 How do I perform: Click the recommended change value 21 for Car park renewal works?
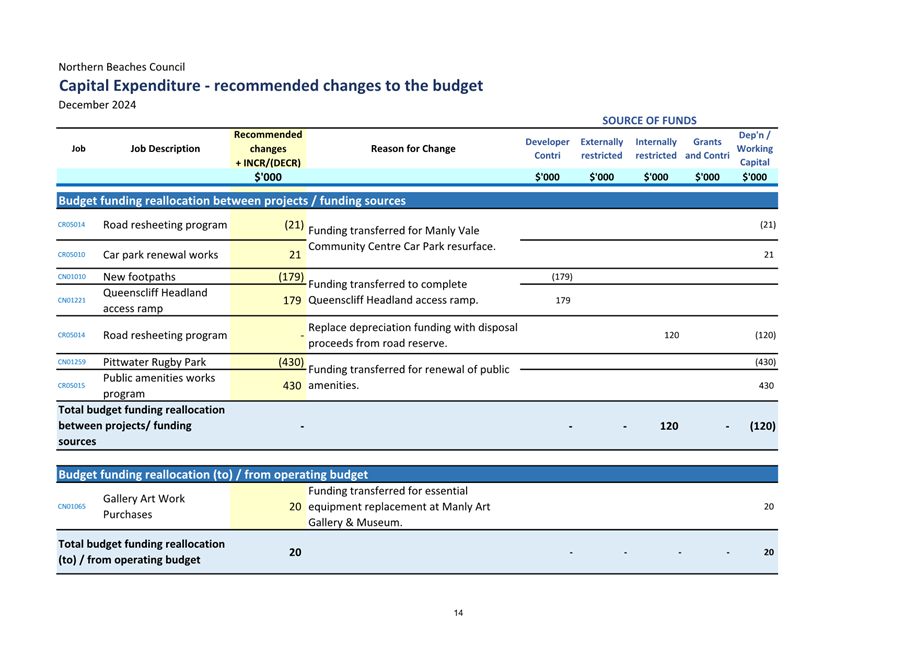(x=295, y=255)
